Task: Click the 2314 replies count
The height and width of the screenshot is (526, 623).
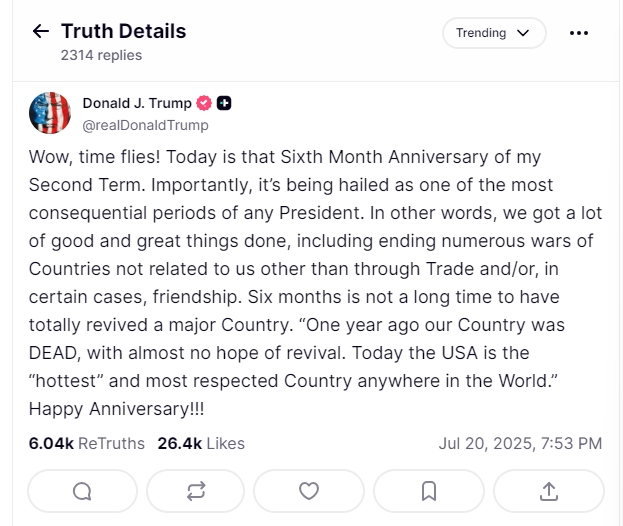Action: tap(101, 55)
